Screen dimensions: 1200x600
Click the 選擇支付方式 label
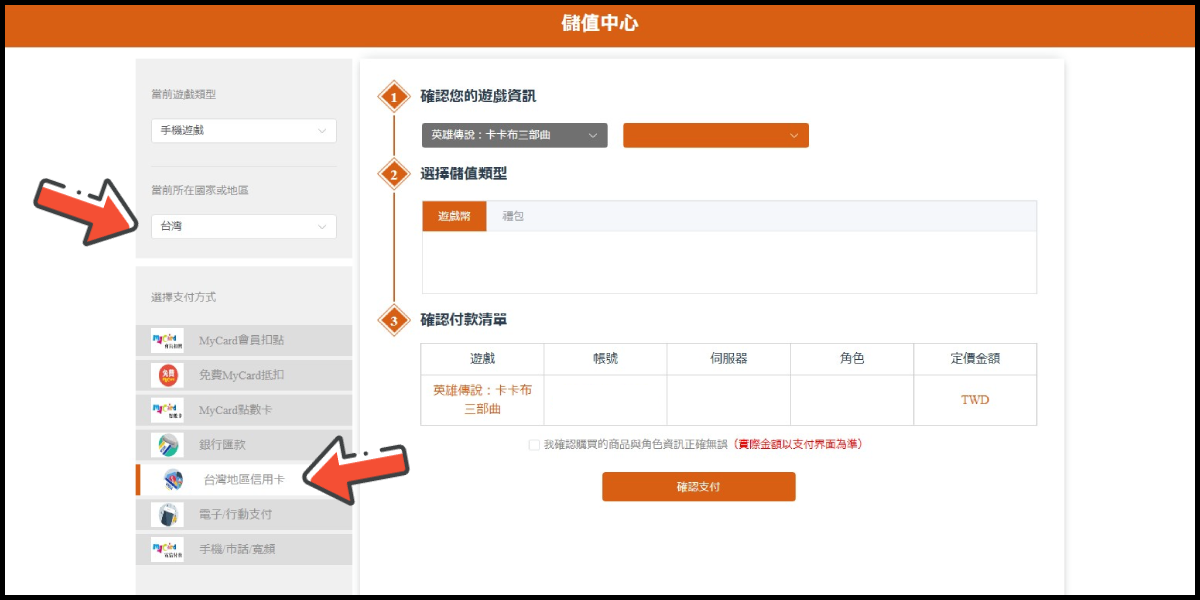pos(183,297)
